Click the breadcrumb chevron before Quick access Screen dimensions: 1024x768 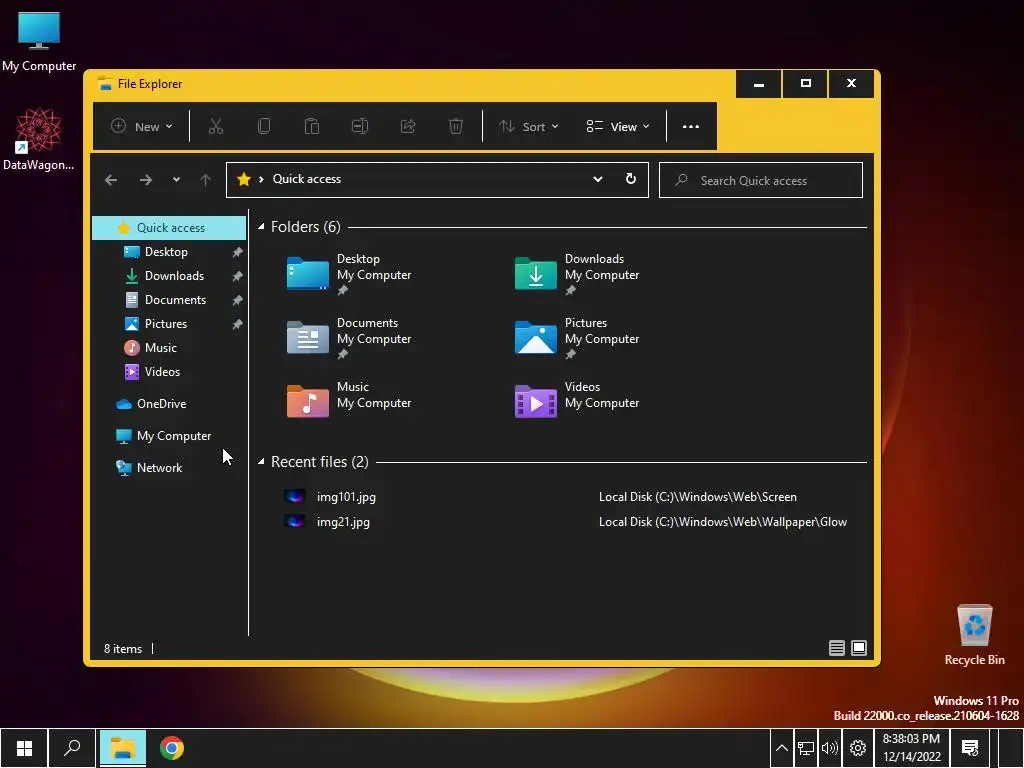[261, 179]
